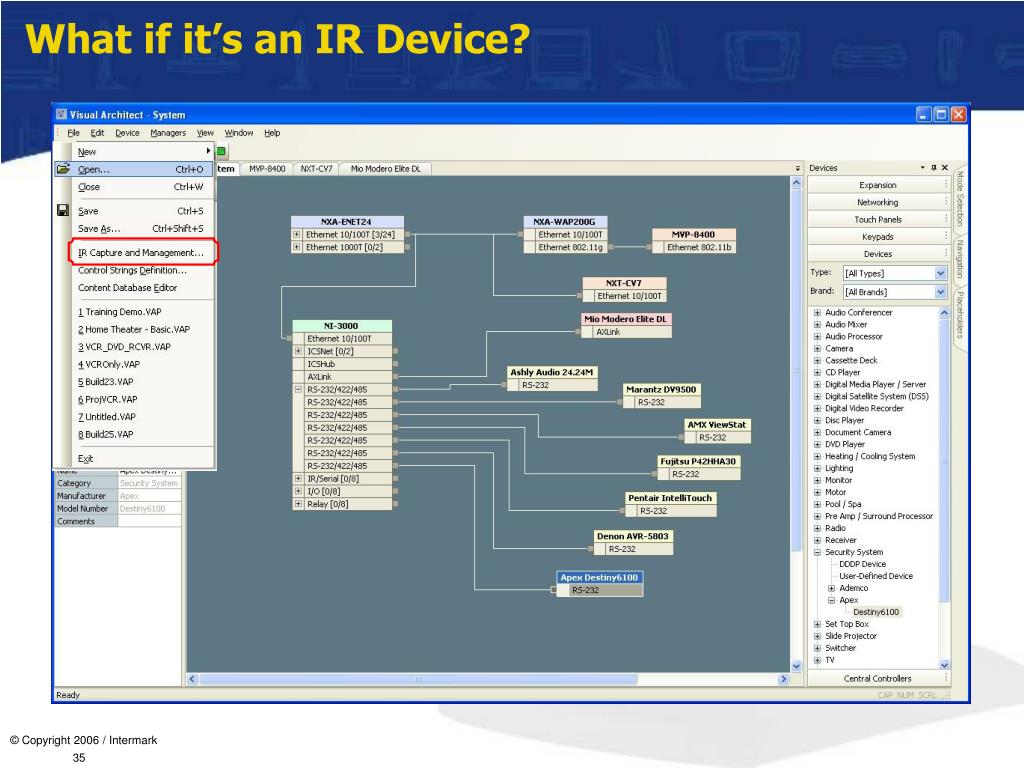Choose Save As in File menu
Image resolution: width=1024 pixels, height=768 pixels.
click(142, 229)
